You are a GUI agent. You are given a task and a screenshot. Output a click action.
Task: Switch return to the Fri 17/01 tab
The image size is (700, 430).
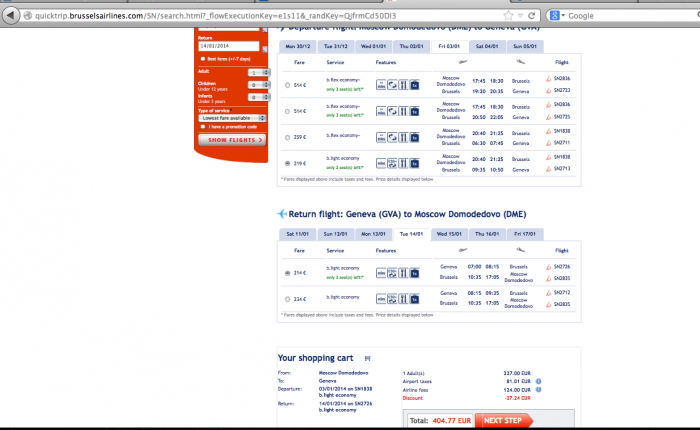(x=525, y=234)
